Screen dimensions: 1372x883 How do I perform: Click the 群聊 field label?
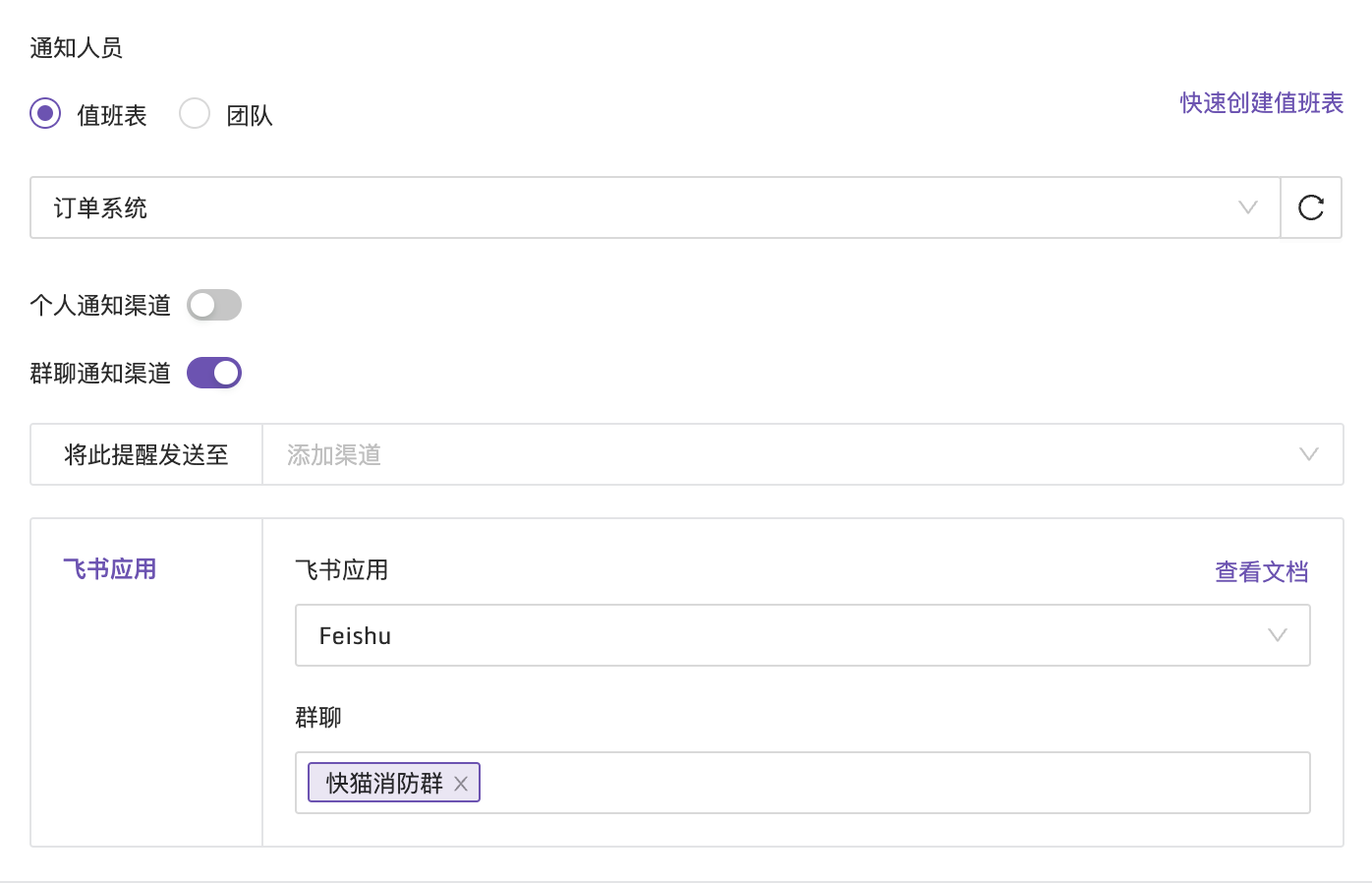[x=318, y=717]
